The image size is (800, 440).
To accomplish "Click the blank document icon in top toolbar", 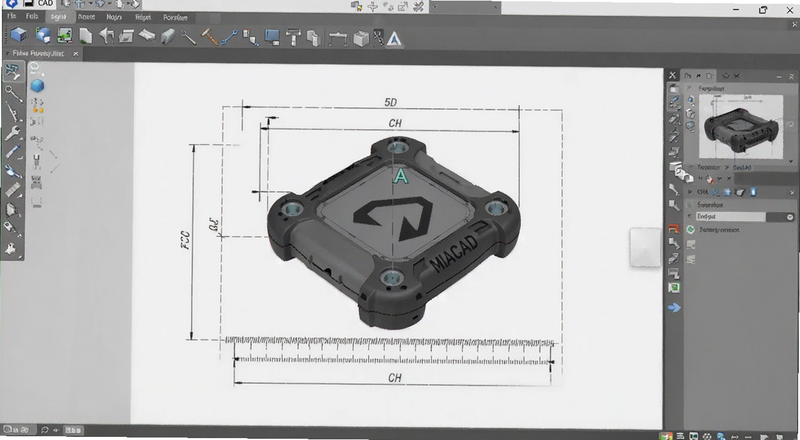I will coord(86,36).
